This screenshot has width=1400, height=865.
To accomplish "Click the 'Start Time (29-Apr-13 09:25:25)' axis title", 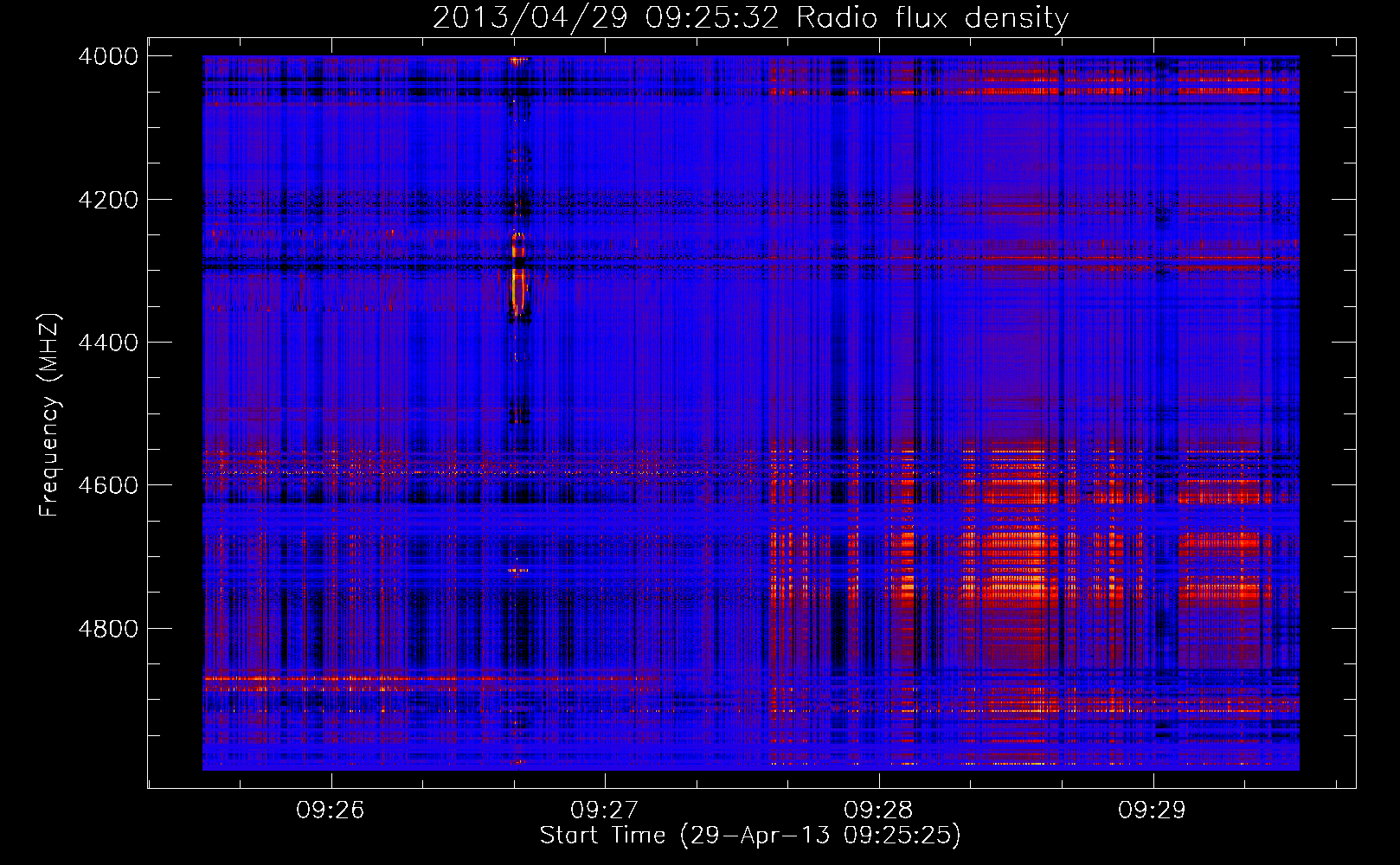I will click(x=750, y=836).
